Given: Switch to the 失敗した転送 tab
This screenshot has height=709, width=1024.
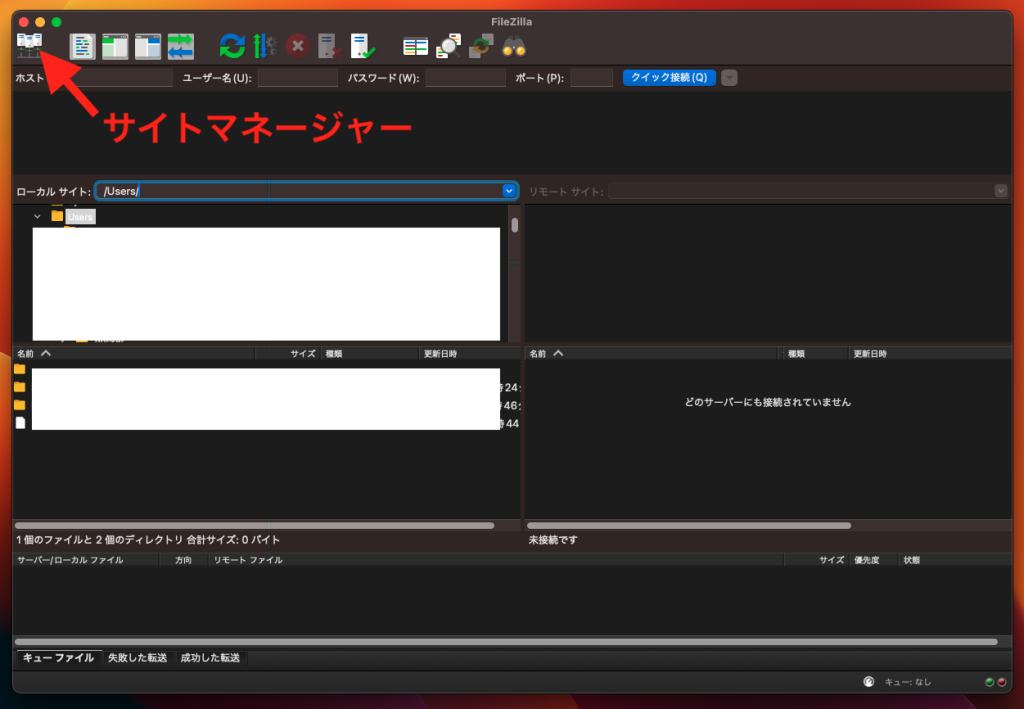Looking at the screenshot, I should [138, 658].
